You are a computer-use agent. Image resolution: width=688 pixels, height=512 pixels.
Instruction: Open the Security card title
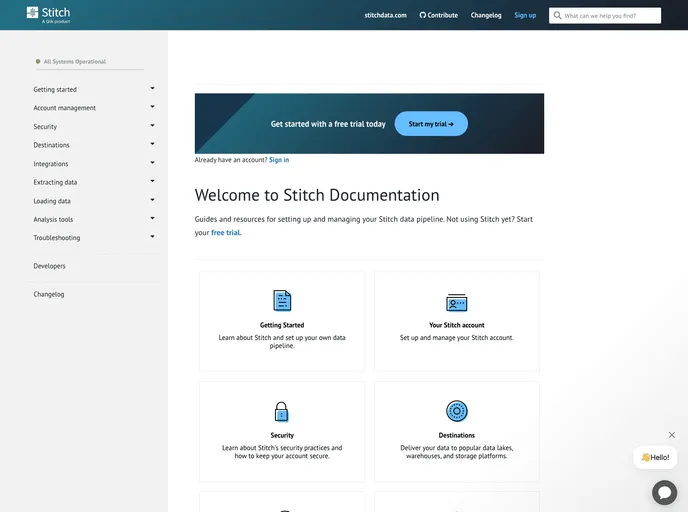pos(282,435)
